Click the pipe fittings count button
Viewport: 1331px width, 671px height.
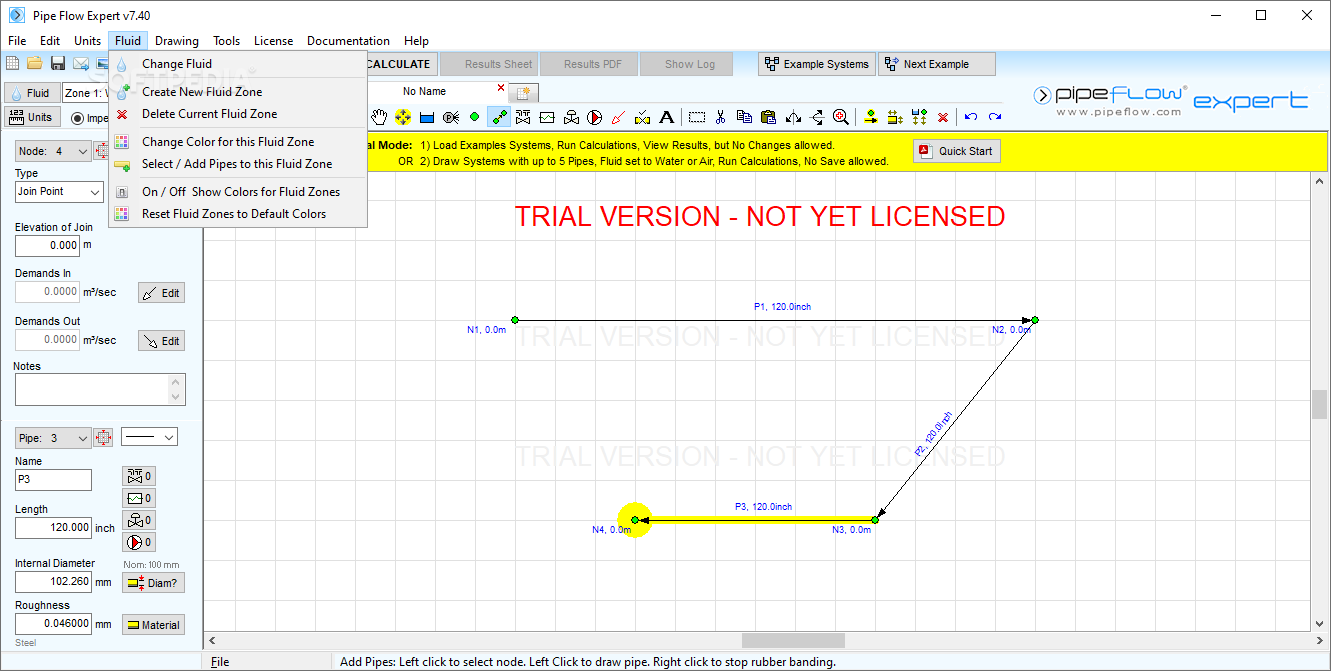139,476
